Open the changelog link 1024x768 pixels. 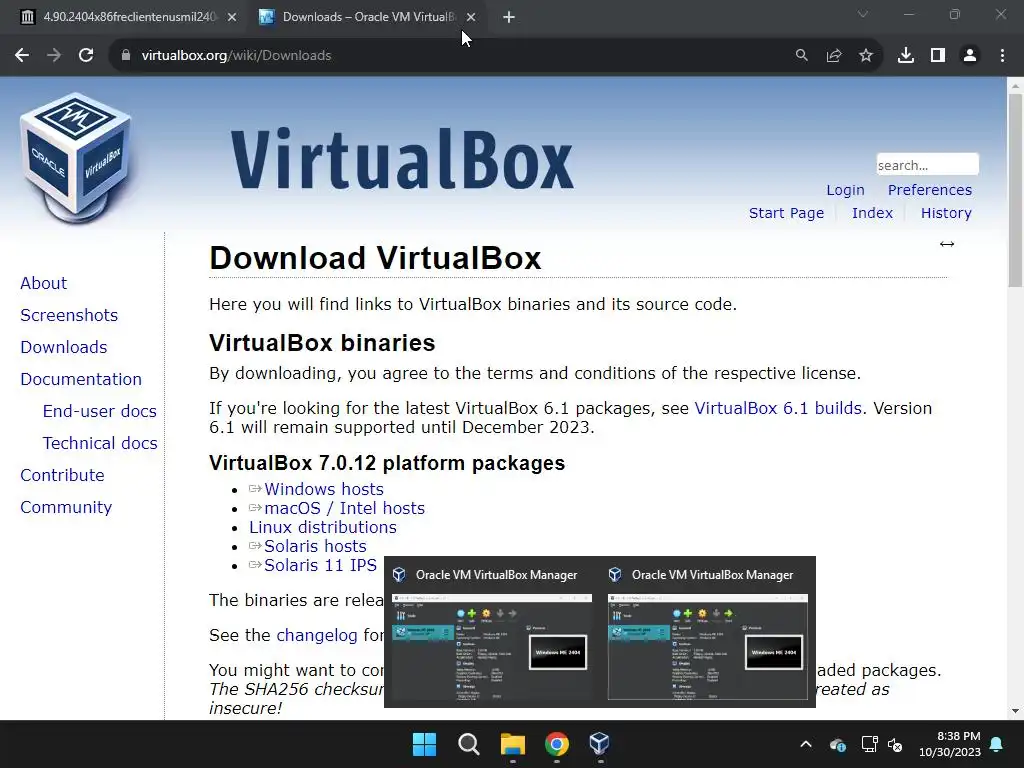coord(317,635)
